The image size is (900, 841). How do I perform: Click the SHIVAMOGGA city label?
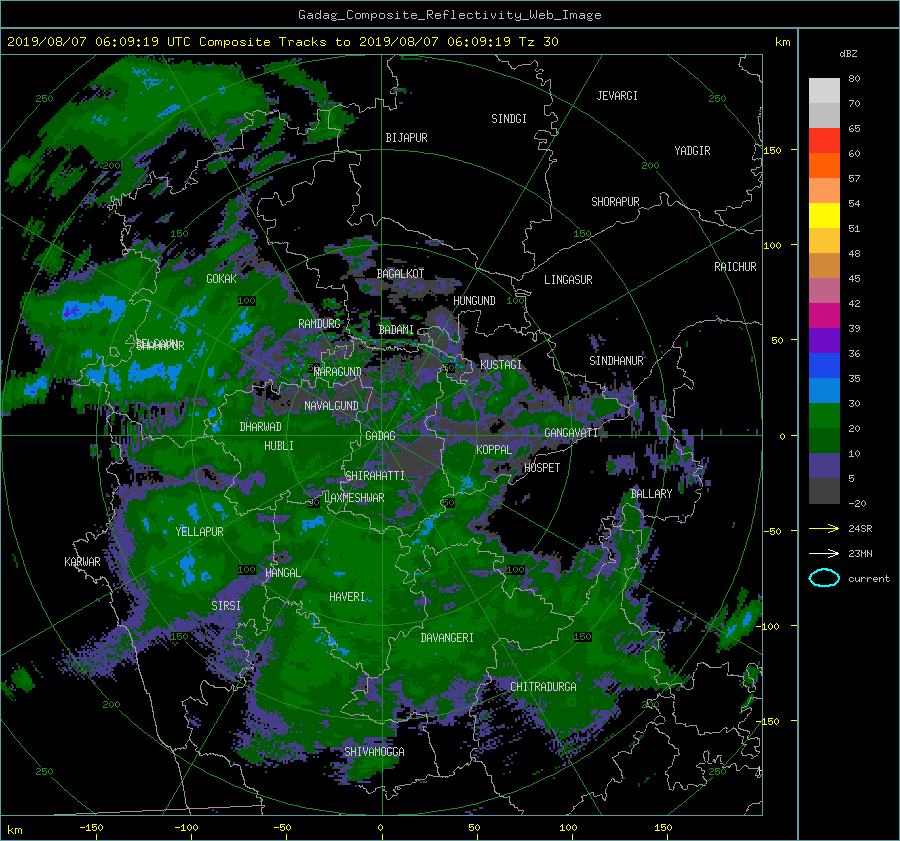click(x=374, y=751)
